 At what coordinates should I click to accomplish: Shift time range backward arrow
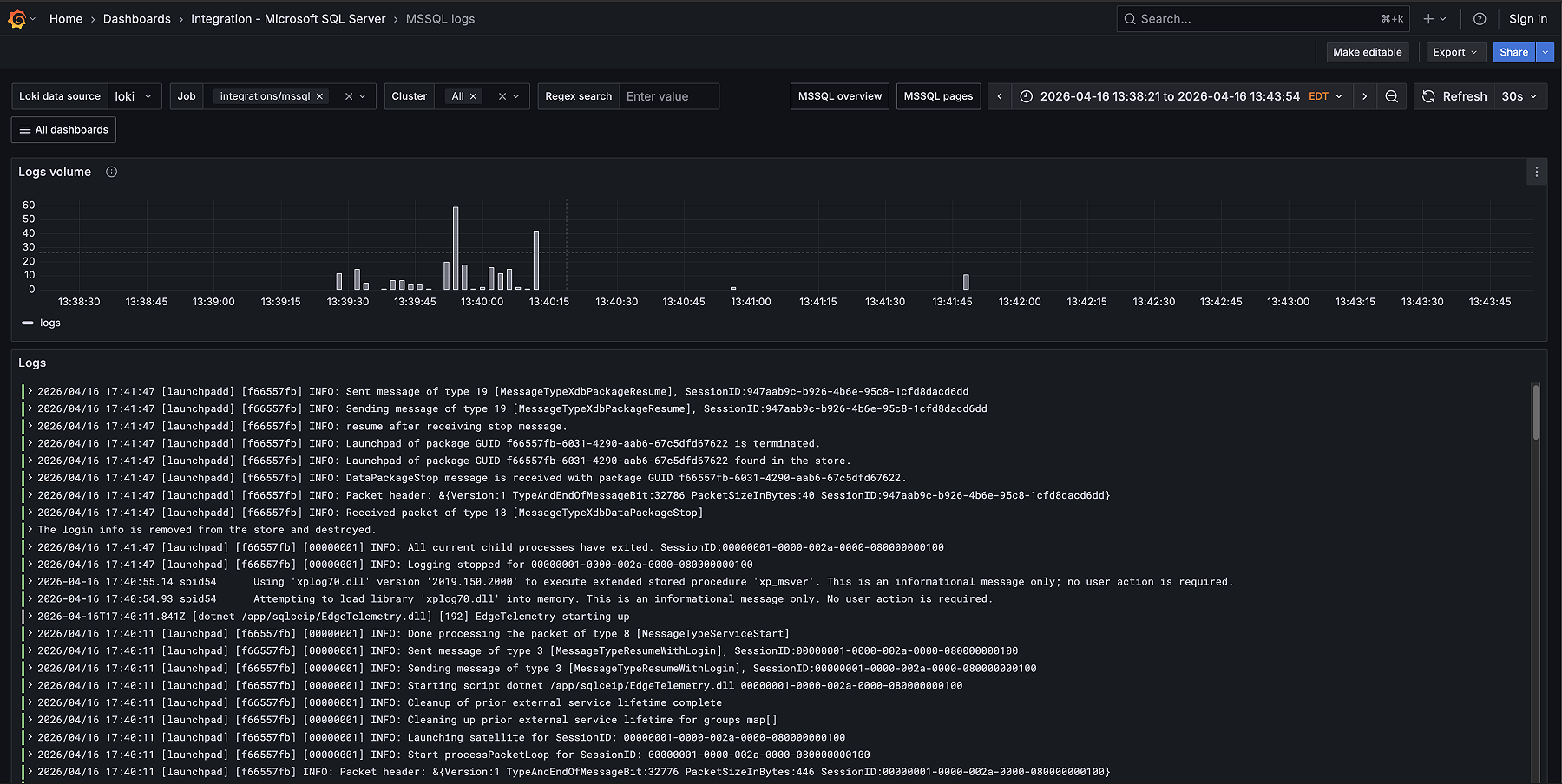click(x=1000, y=96)
